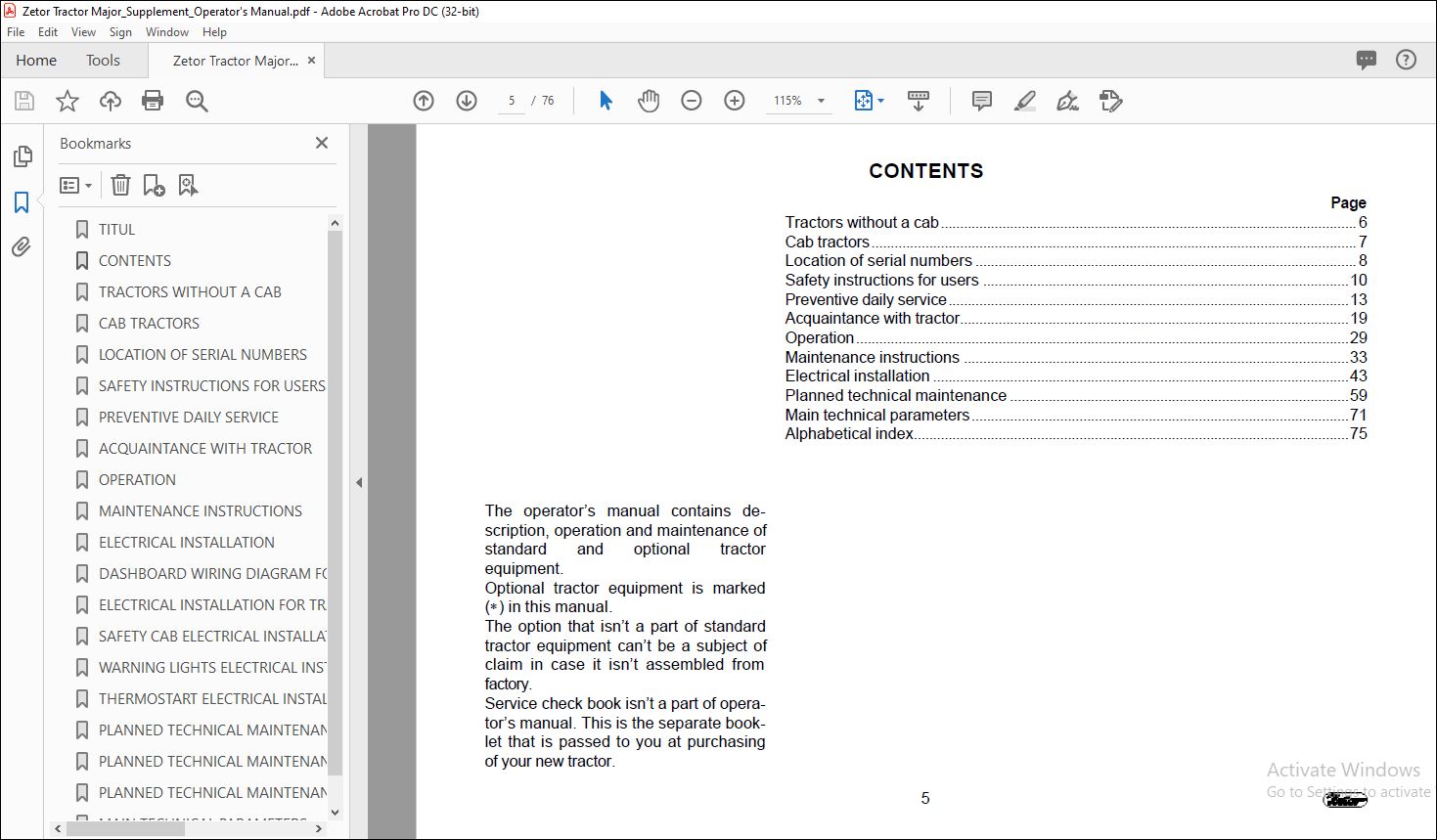Zoom out with minus button

coord(692,101)
